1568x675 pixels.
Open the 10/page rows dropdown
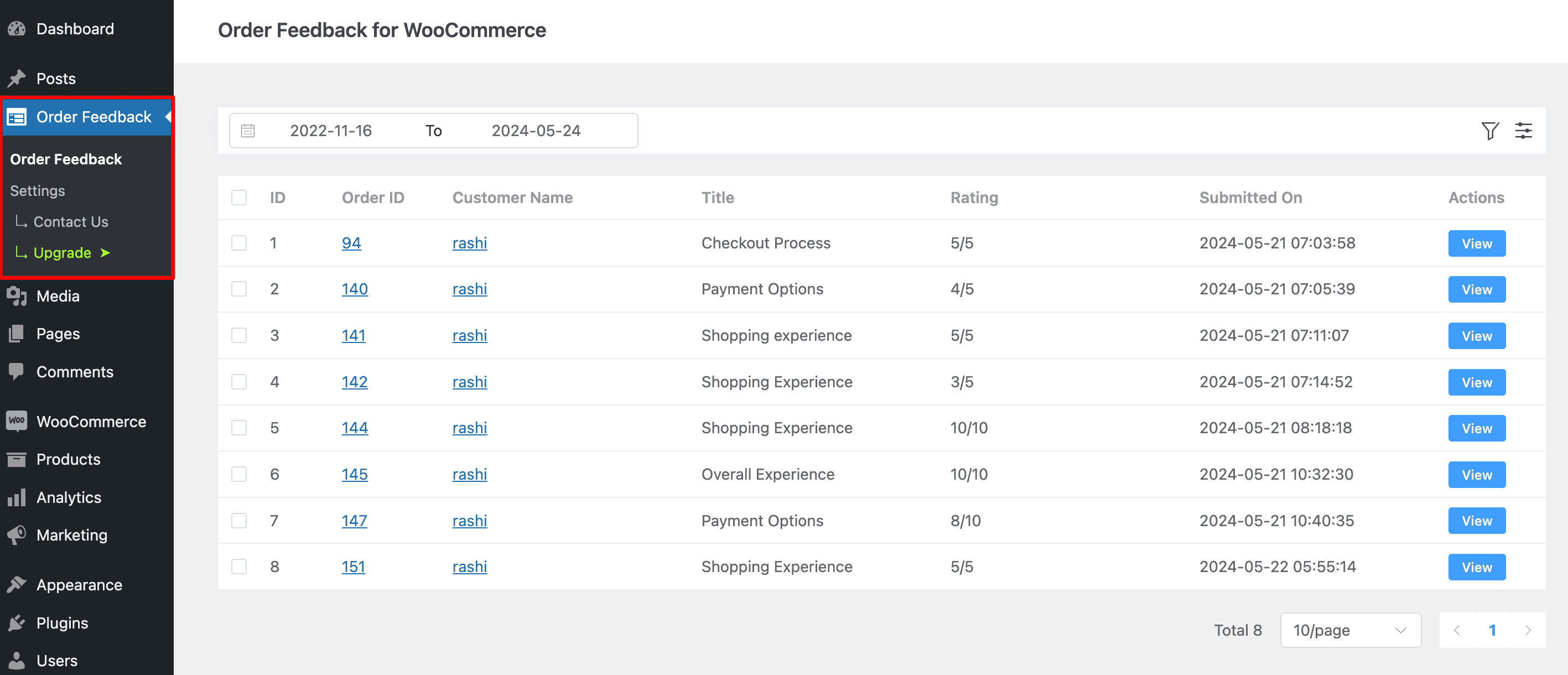pos(1350,630)
